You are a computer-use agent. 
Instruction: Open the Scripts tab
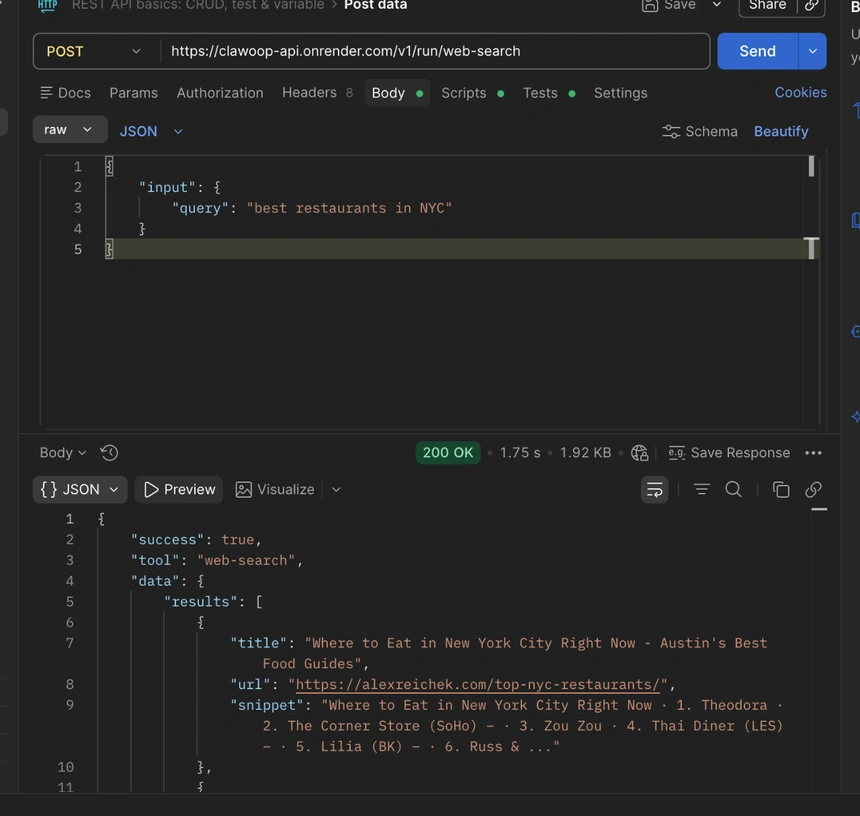(463, 93)
